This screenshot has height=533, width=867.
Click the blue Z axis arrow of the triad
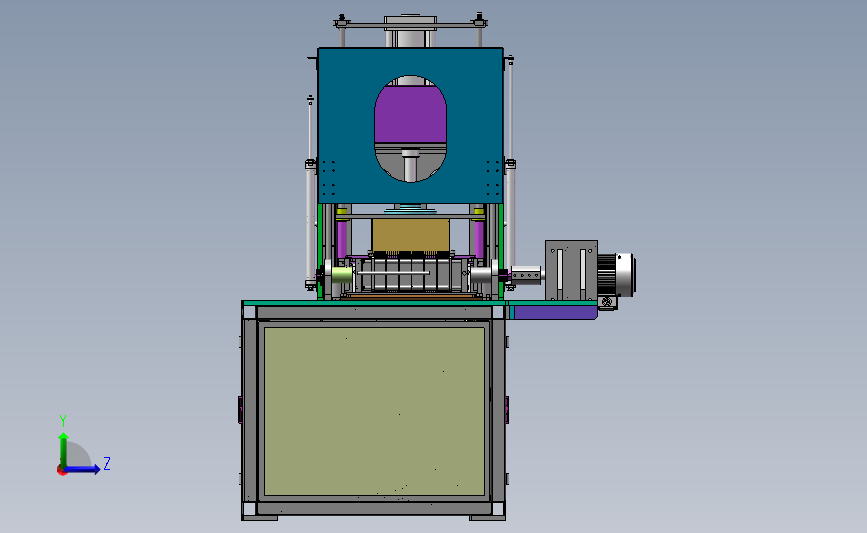pos(83,469)
